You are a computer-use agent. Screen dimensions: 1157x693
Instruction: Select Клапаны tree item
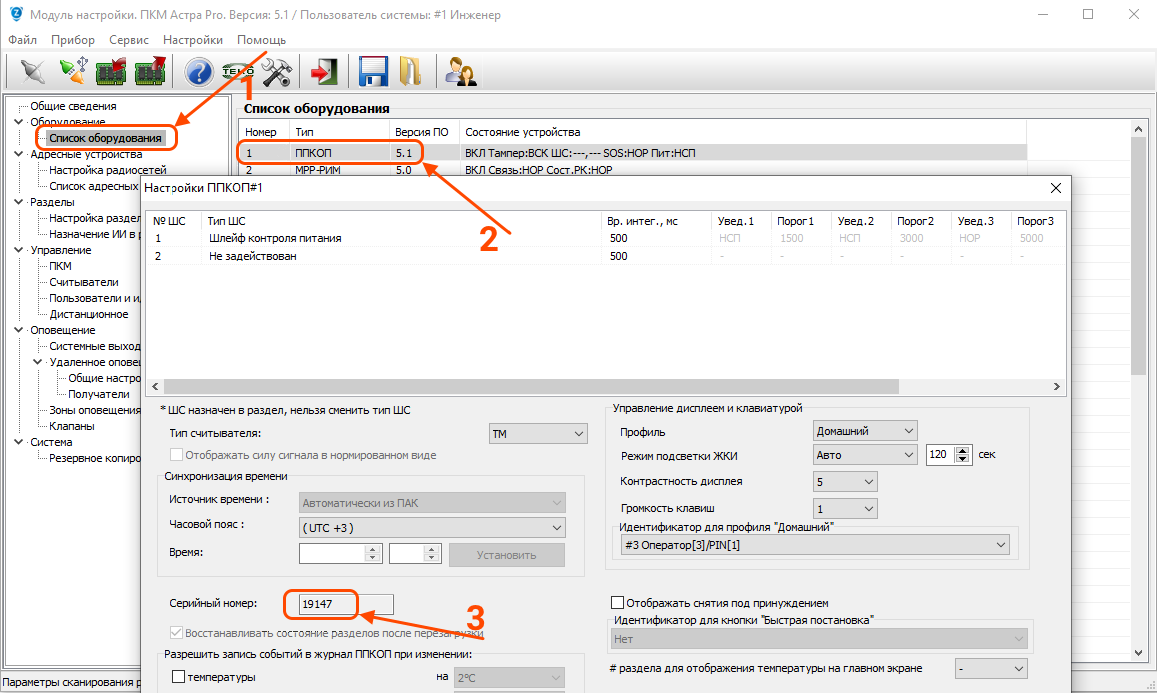pyautogui.click(x=72, y=426)
